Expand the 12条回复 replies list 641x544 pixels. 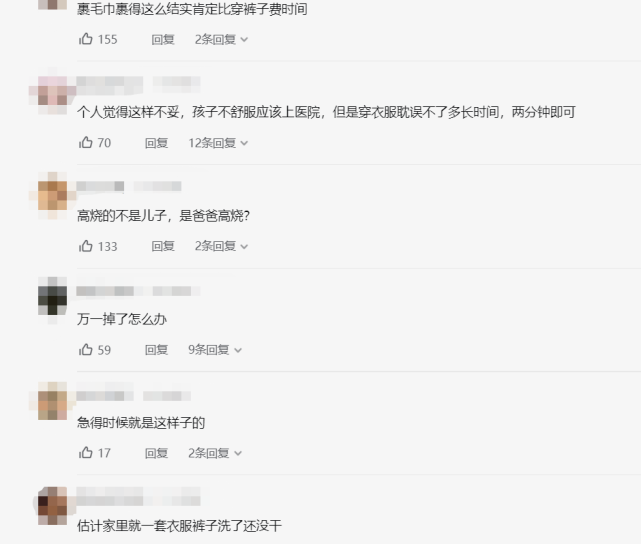pos(218,143)
